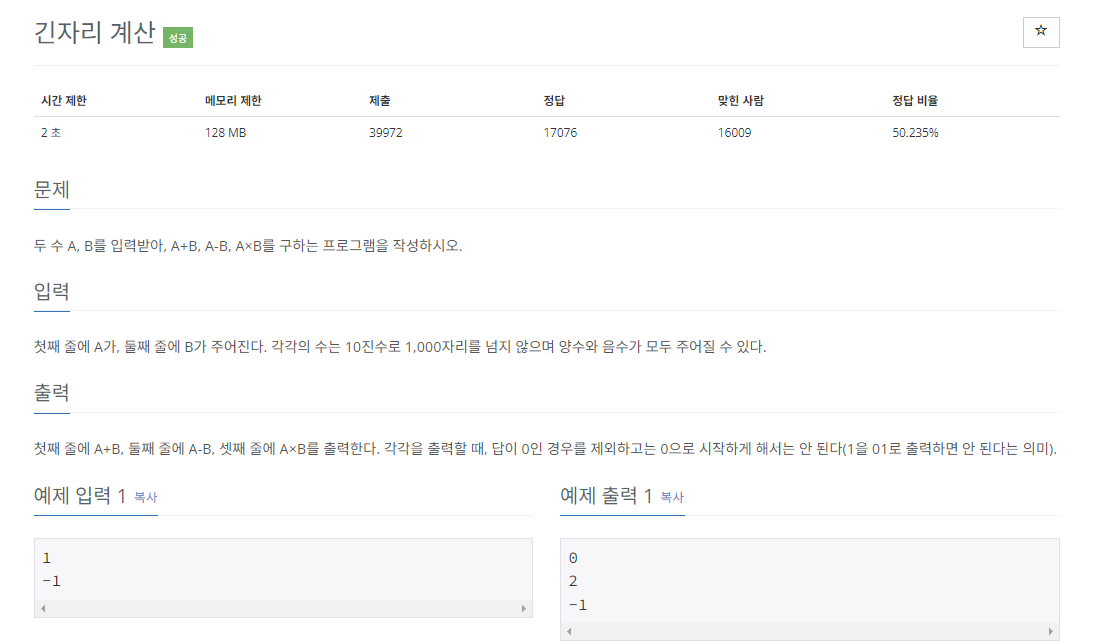Click the example input first line 1
Viewport: 1096px width, 644px height.
[x=47, y=558]
